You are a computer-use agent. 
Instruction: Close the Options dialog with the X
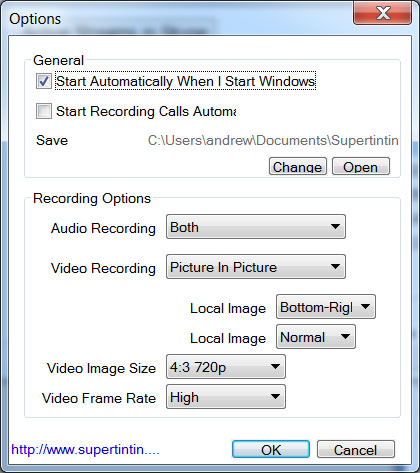(x=382, y=13)
